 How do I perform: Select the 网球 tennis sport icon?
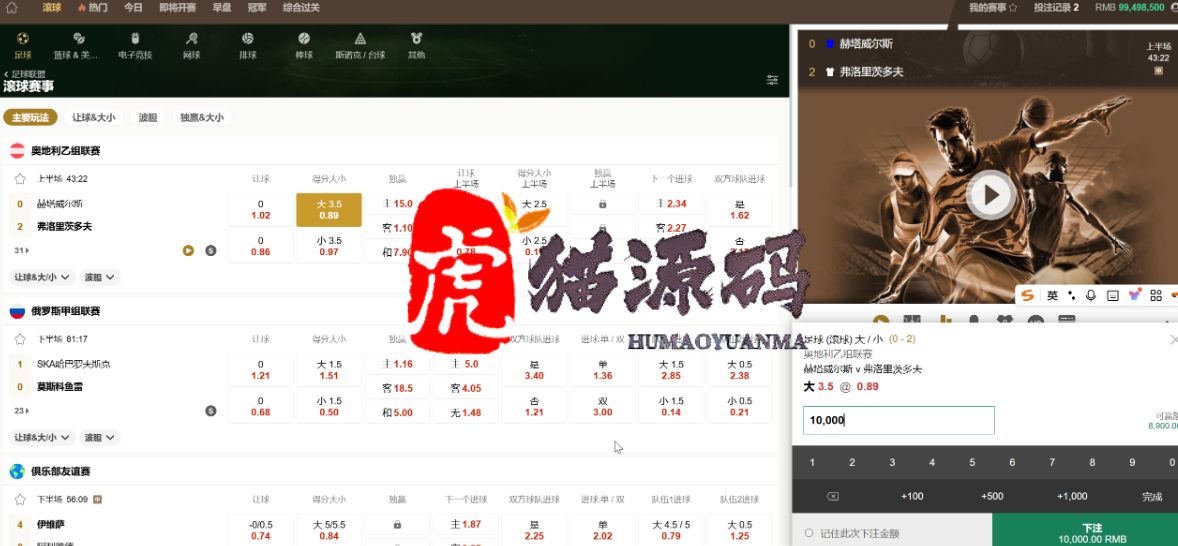coord(192,38)
